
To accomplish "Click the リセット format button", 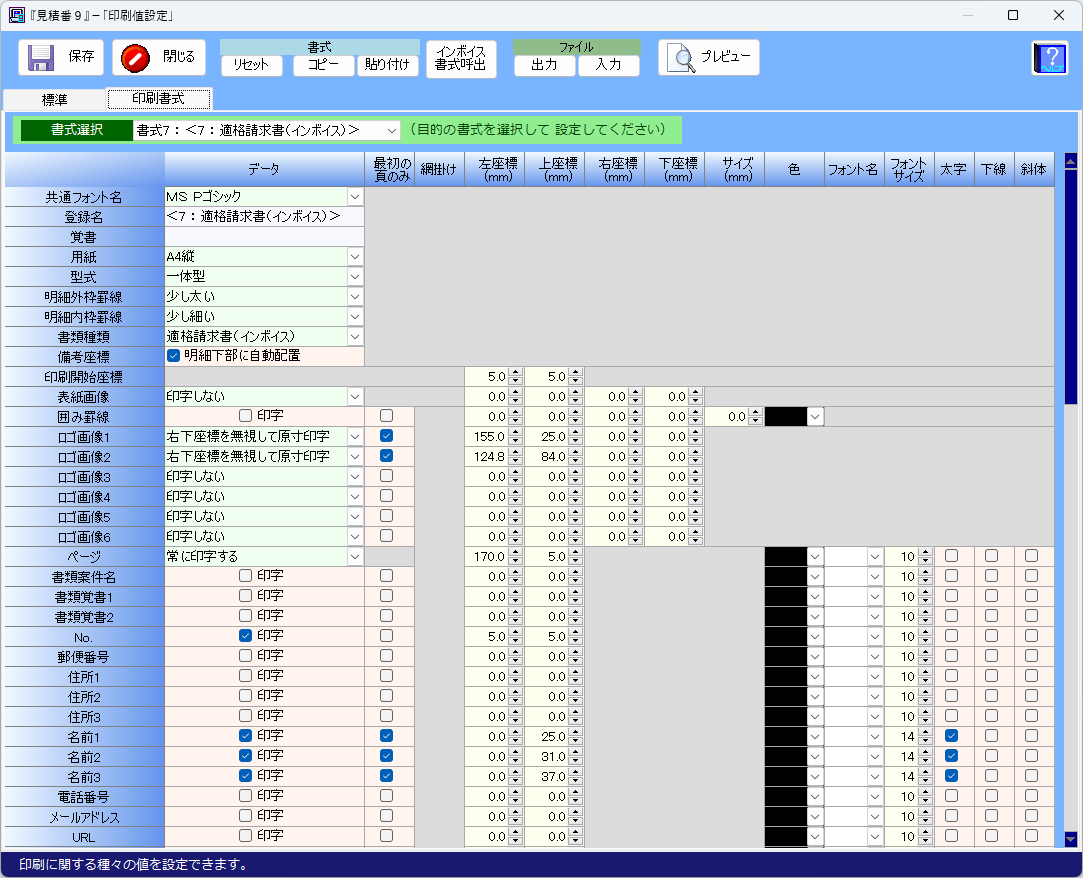I will pos(251,65).
